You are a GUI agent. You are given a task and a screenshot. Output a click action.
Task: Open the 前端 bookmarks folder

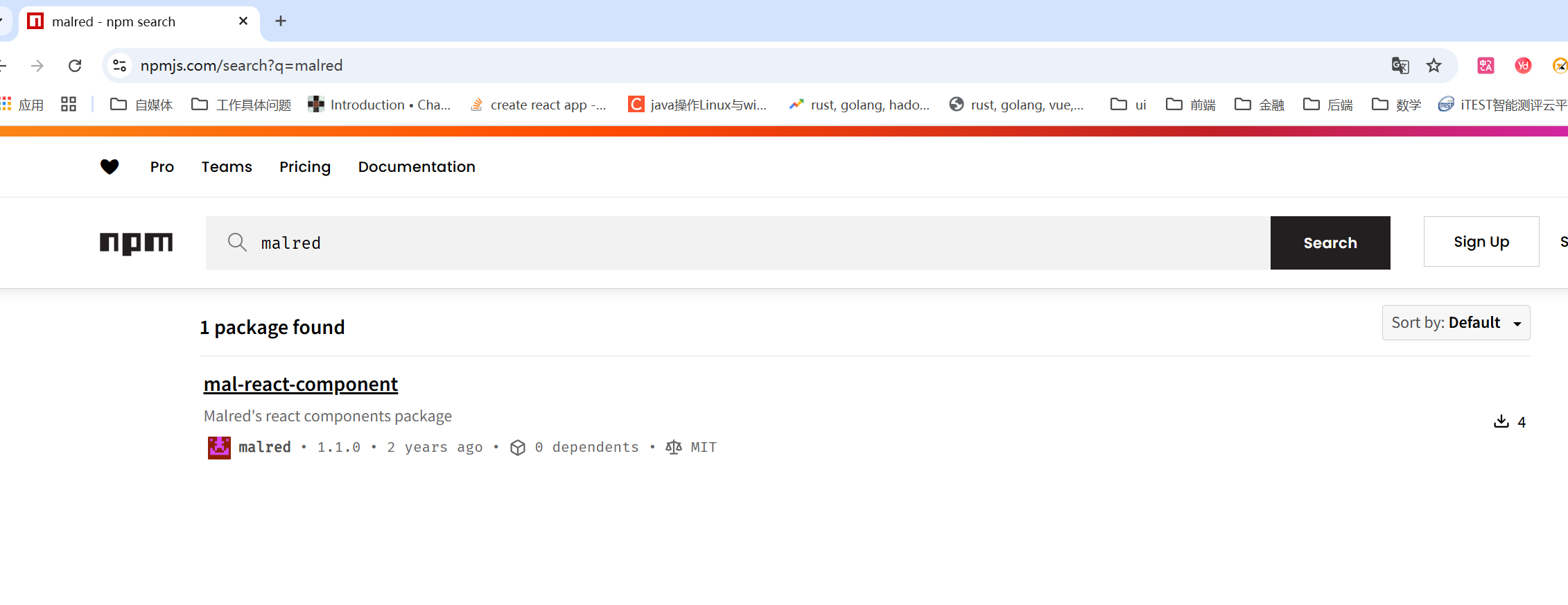(1191, 105)
